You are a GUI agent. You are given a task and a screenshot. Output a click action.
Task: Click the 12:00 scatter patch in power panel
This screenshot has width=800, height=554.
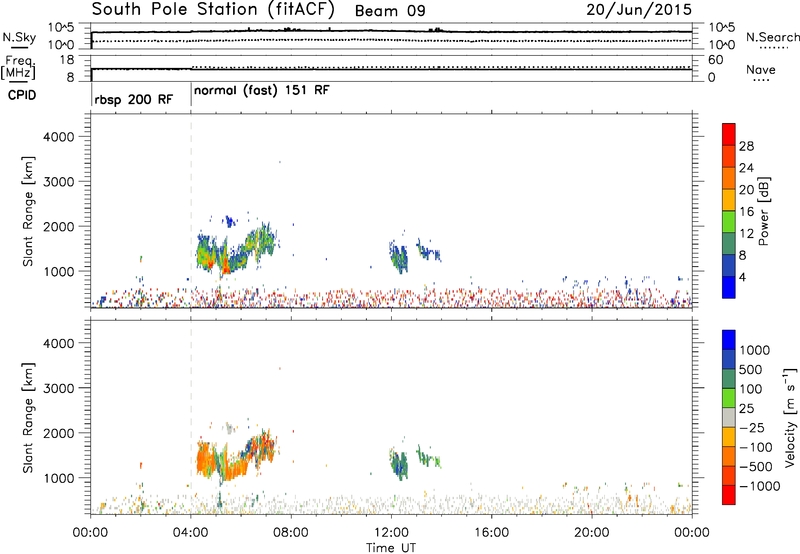click(399, 257)
